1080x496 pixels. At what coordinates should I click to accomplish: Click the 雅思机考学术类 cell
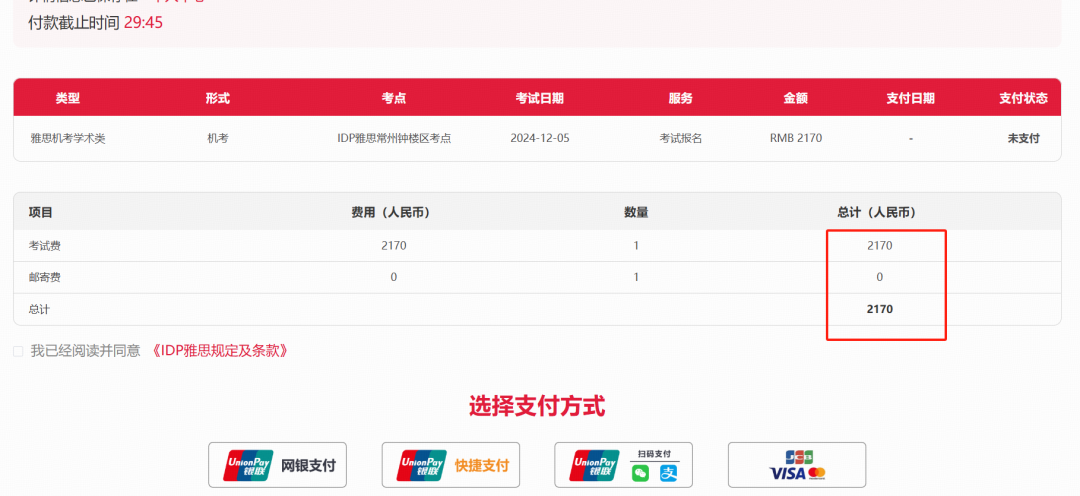[68, 138]
